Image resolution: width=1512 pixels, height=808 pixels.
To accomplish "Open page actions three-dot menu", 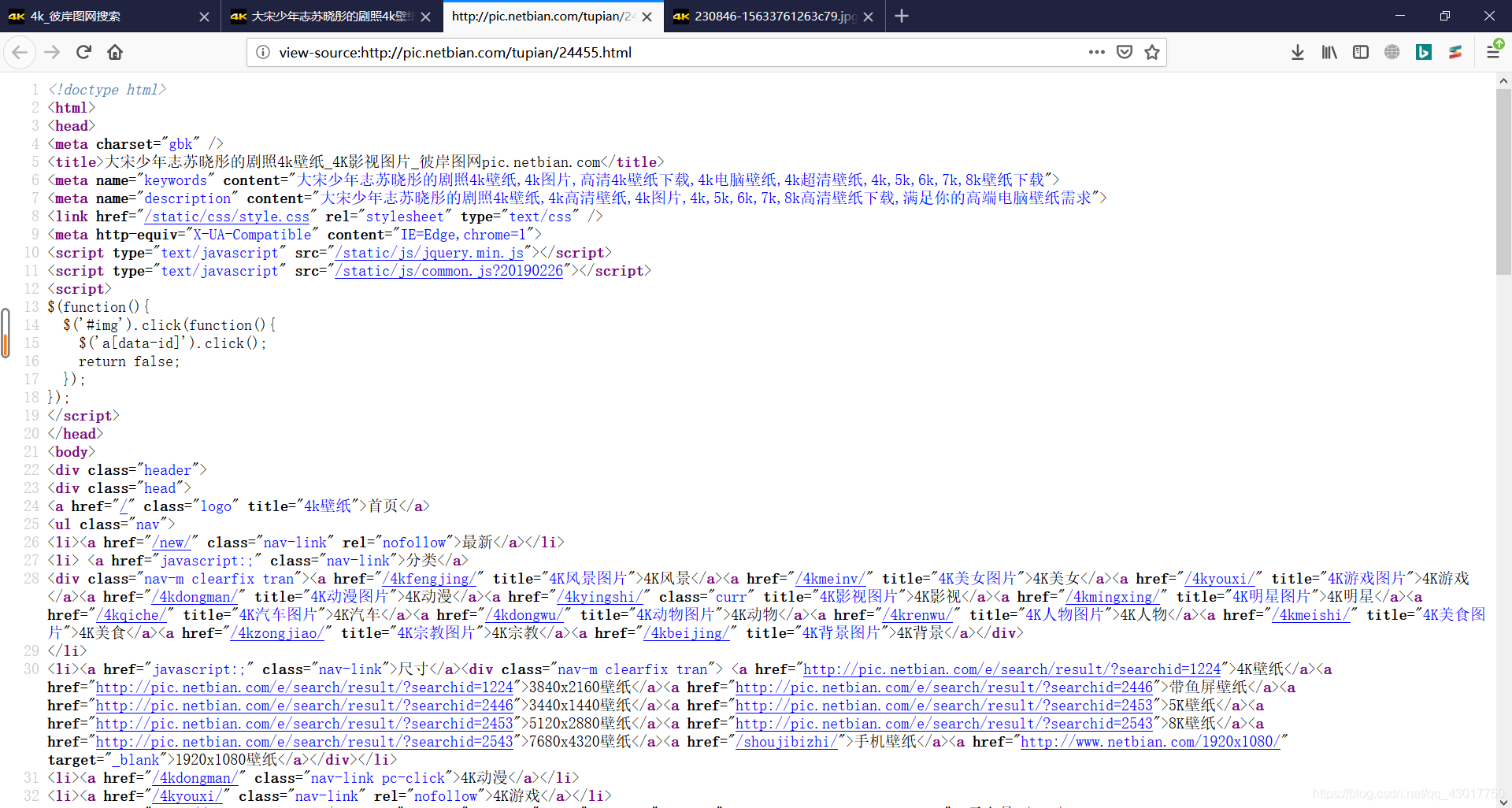I will pyautogui.click(x=1096, y=52).
